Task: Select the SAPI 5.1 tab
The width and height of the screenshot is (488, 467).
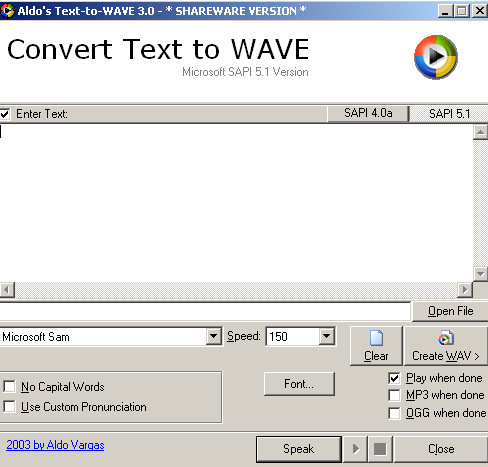Action: [449, 114]
